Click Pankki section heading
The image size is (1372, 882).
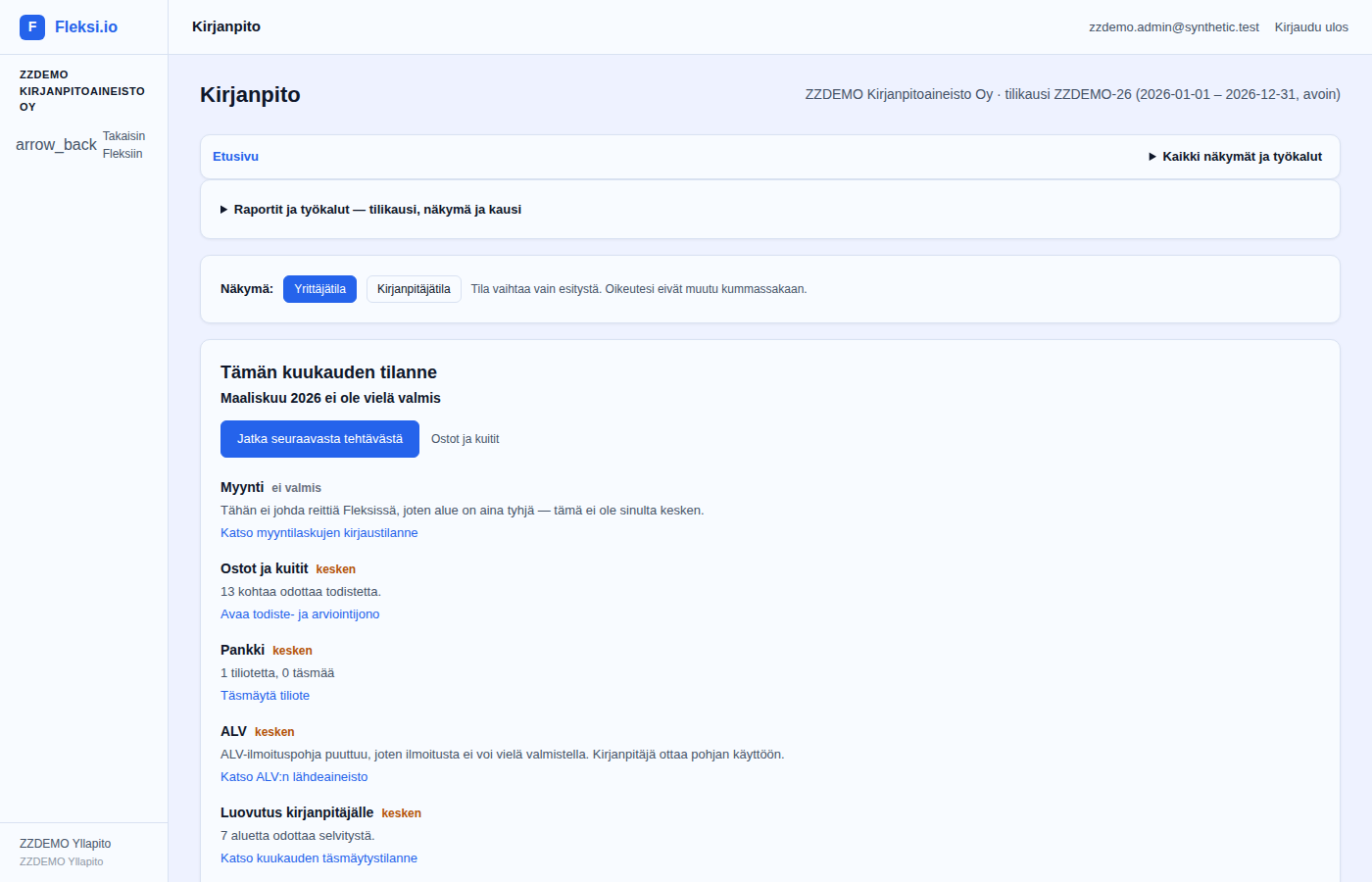coord(242,650)
